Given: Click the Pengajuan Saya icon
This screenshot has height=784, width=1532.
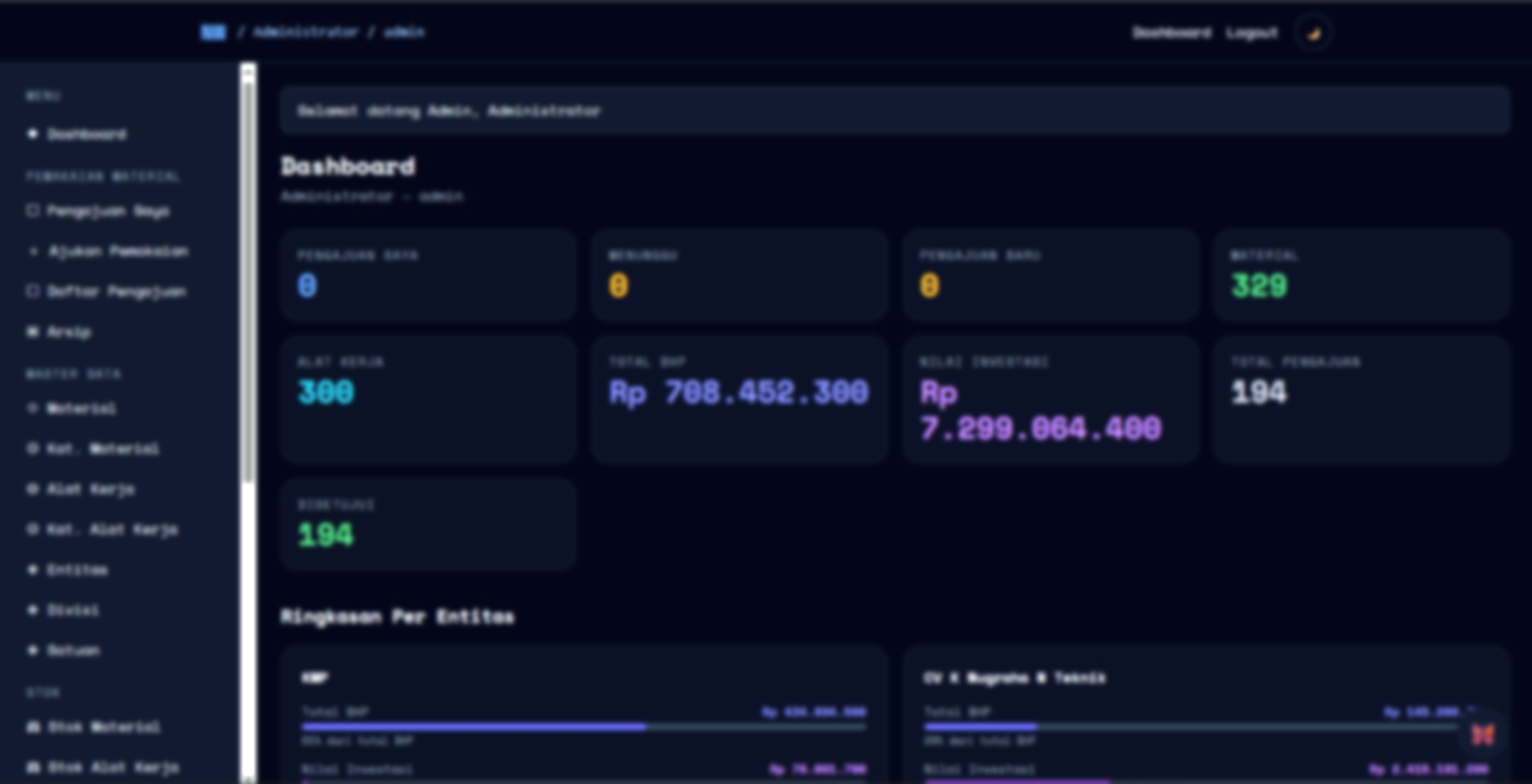Looking at the screenshot, I should tap(33, 211).
